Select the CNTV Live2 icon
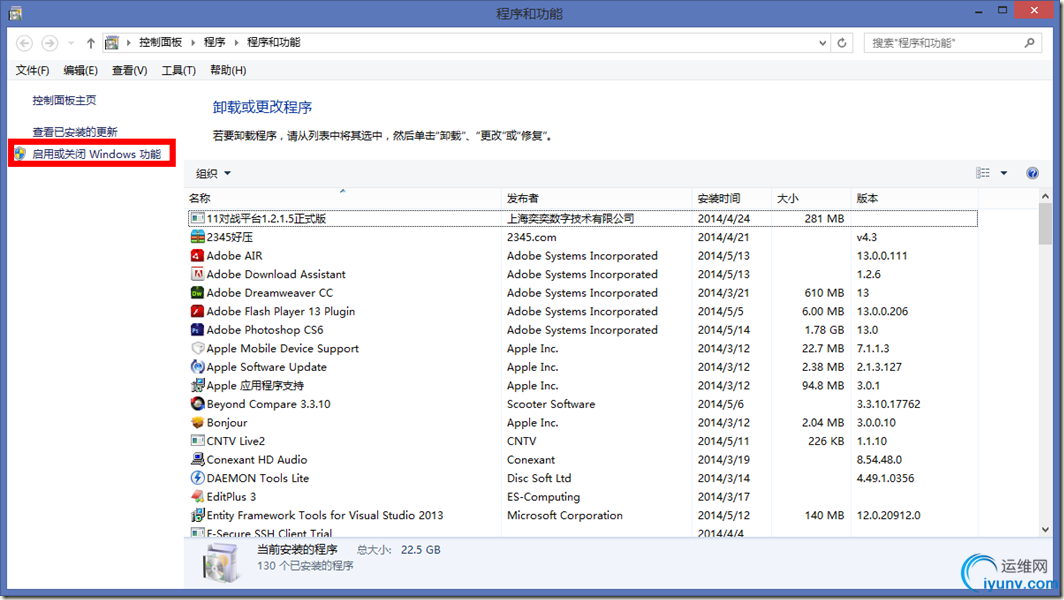This screenshot has height=600, width=1064. point(197,441)
